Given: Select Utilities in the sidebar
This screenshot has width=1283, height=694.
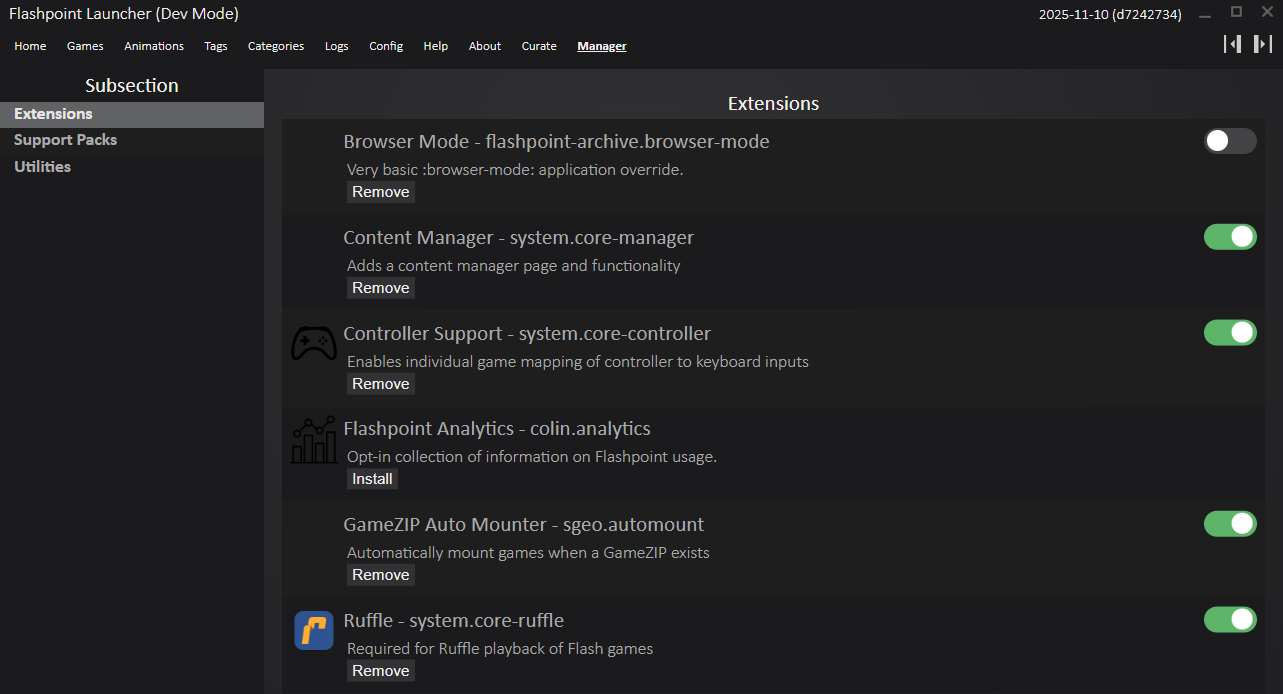Looking at the screenshot, I should click(43, 167).
